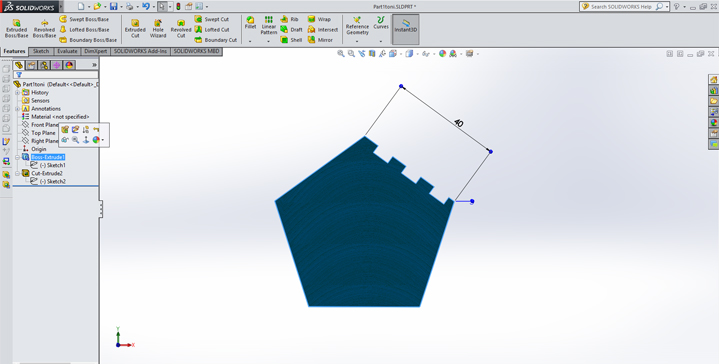Screen dimensions: 719x364
Task: Open the FeatureManager filter icon
Action: coord(19,74)
